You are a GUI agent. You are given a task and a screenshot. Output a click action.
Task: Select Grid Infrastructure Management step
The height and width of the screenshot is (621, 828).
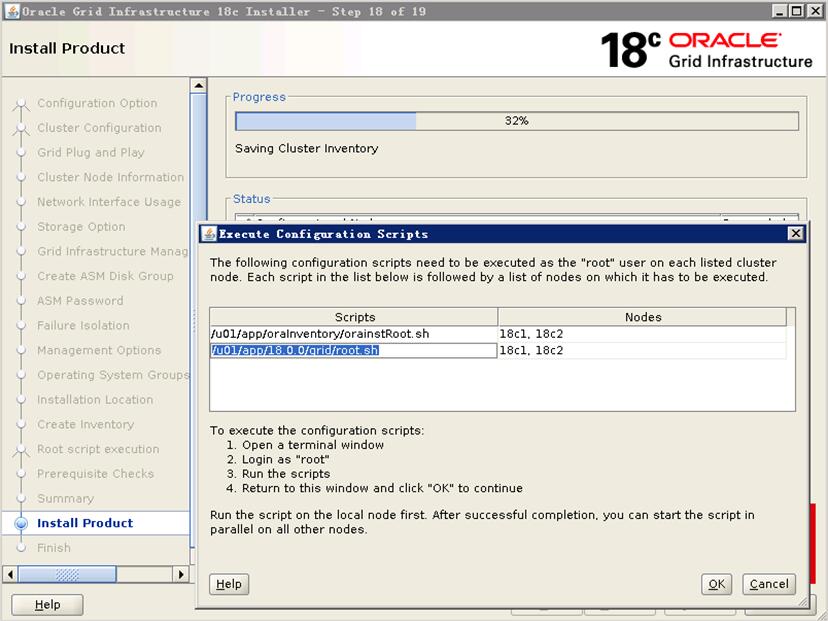point(112,251)
